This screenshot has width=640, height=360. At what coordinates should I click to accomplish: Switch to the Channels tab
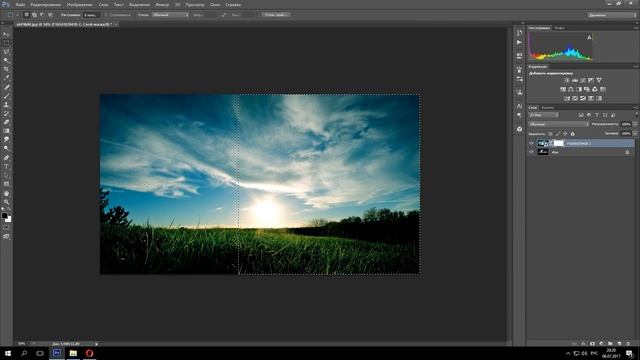548,108
